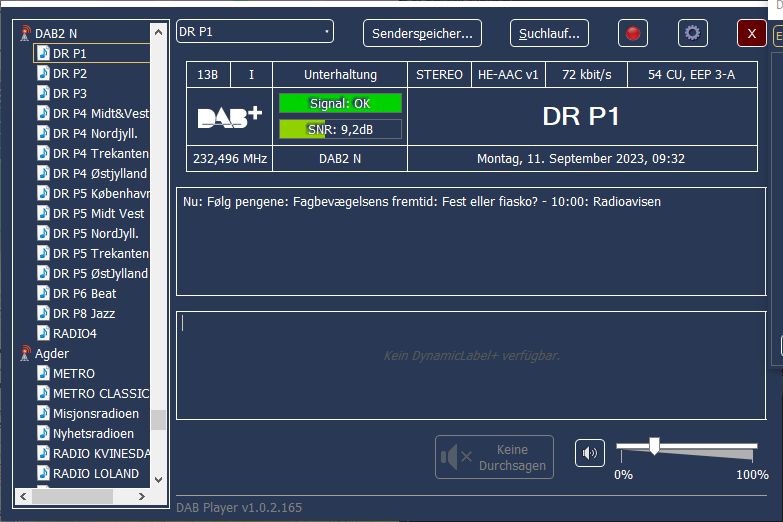Select DR P8 Jazz in station list
Image resolution: width=783 pixels, height=522 pixels.
(84, 313)
